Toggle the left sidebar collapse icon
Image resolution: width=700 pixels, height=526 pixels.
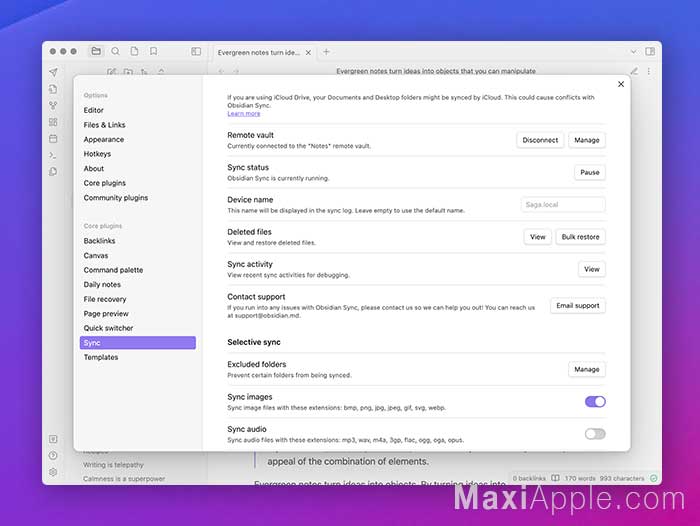pyautogui.click(x=196, y=51)
